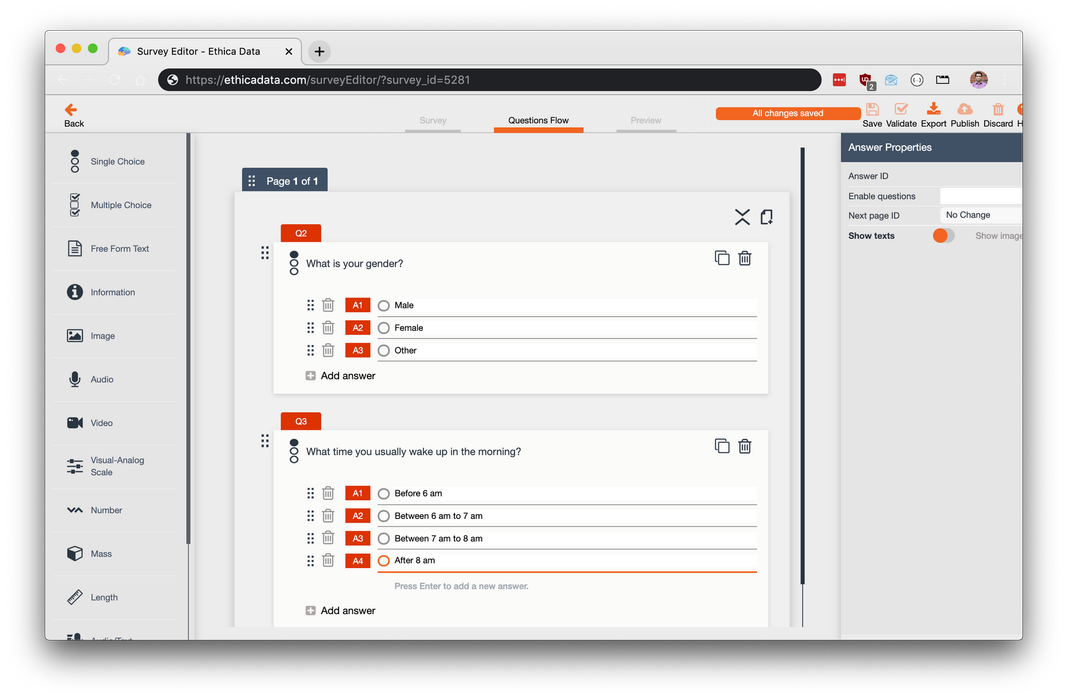Click the Validate survey icon
This screenshot has width=1068, height=700.
[x=901, y=111]
